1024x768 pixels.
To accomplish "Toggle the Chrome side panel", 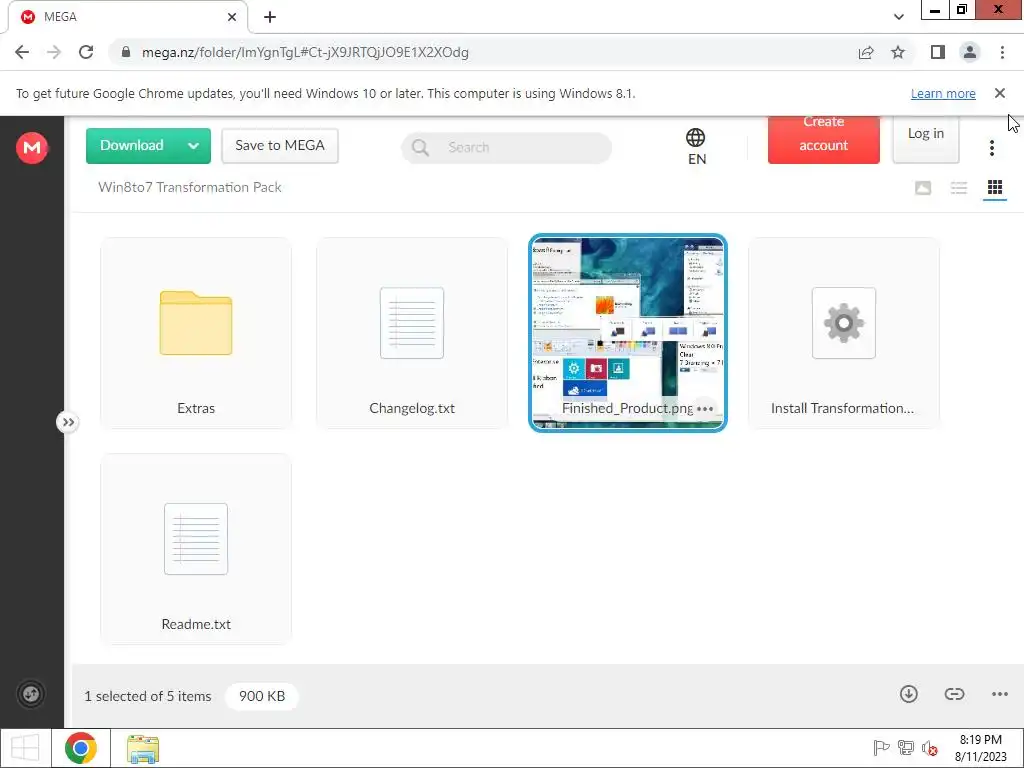I will [938, 52].
